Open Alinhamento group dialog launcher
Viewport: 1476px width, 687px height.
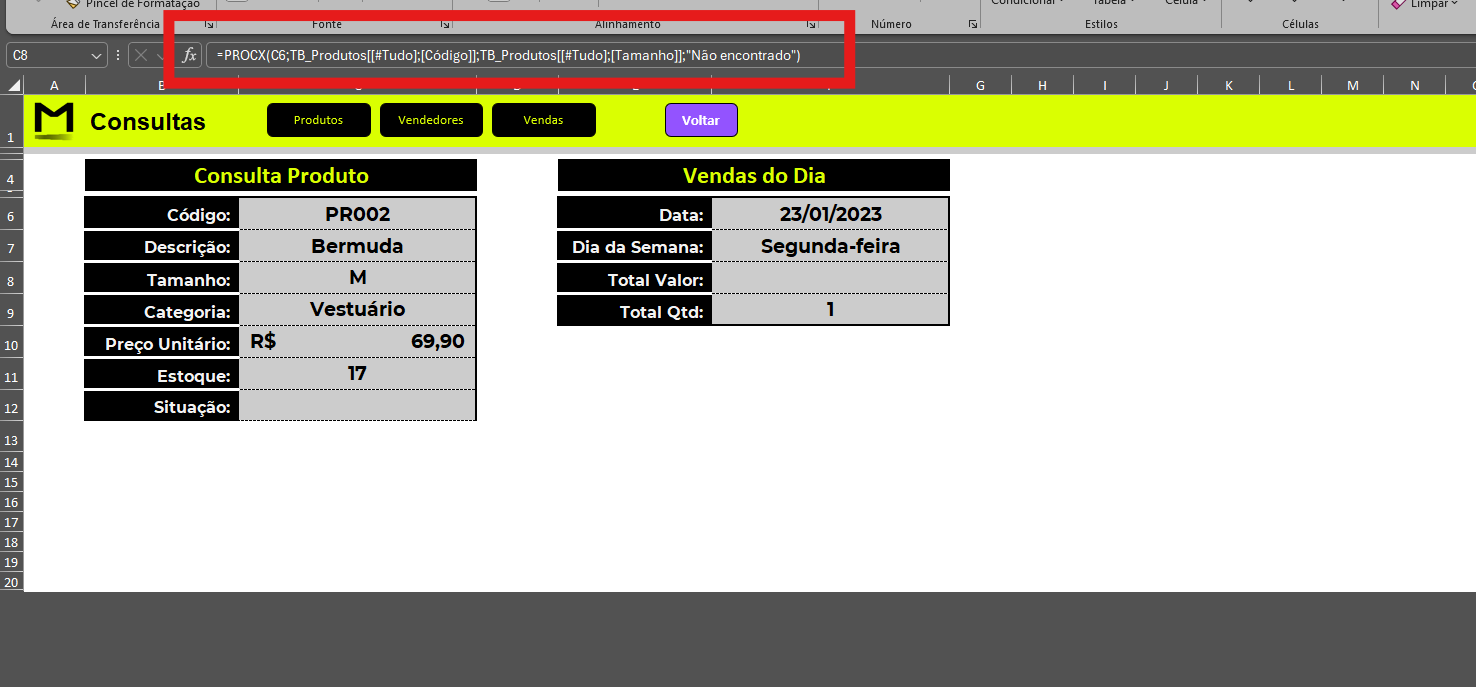pos(811,24)
